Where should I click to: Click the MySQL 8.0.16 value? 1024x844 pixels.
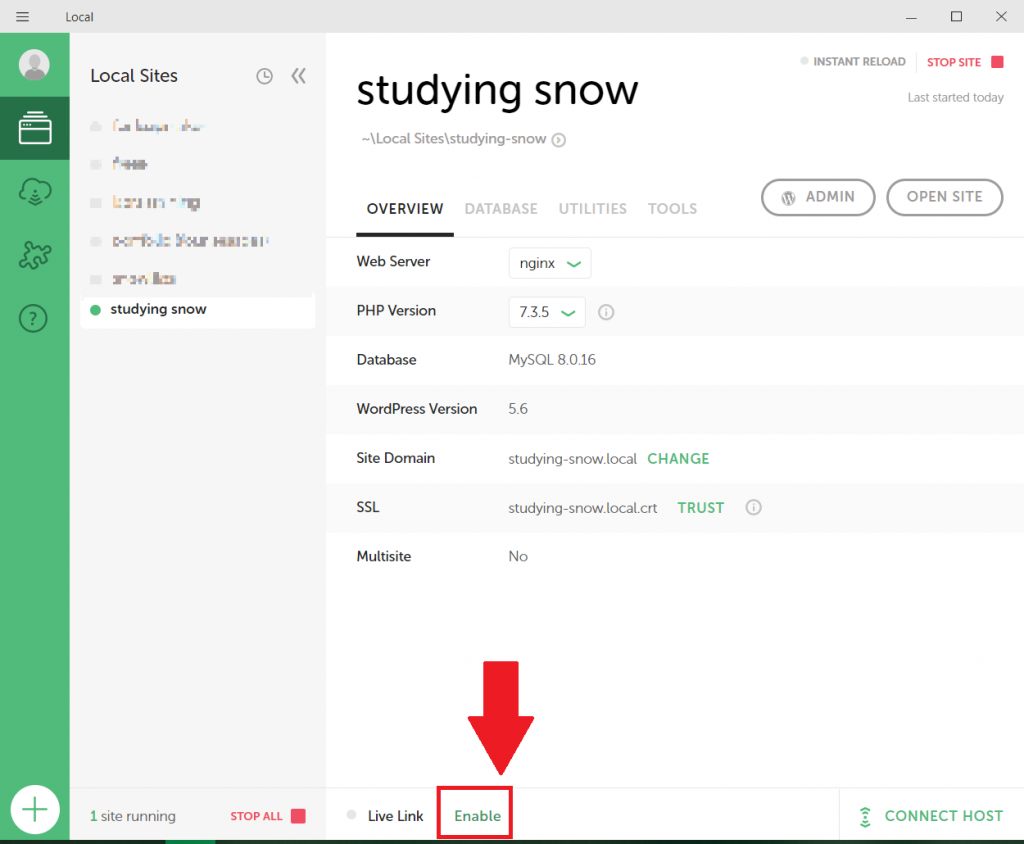coord(552,360)
